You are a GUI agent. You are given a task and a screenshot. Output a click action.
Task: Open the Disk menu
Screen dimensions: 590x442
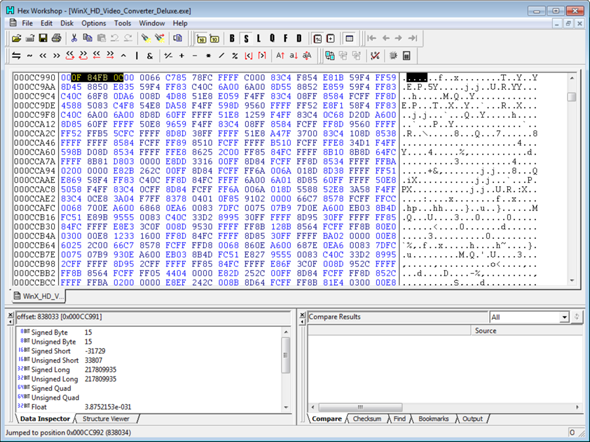tap(67, 23)
